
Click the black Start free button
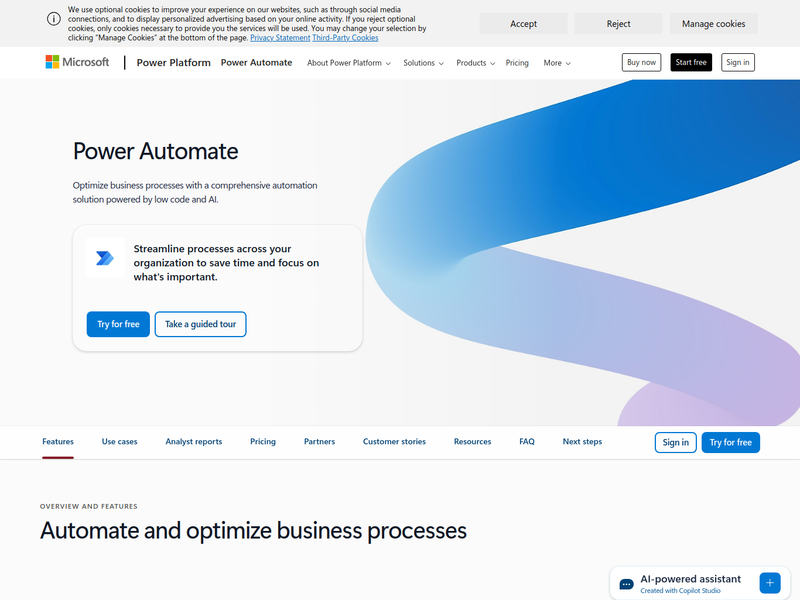[691, 62]
